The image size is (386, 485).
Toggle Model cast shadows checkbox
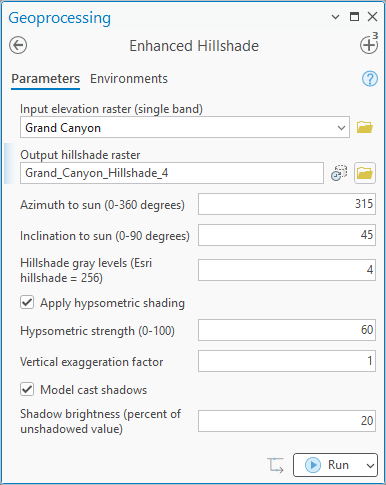27,389
